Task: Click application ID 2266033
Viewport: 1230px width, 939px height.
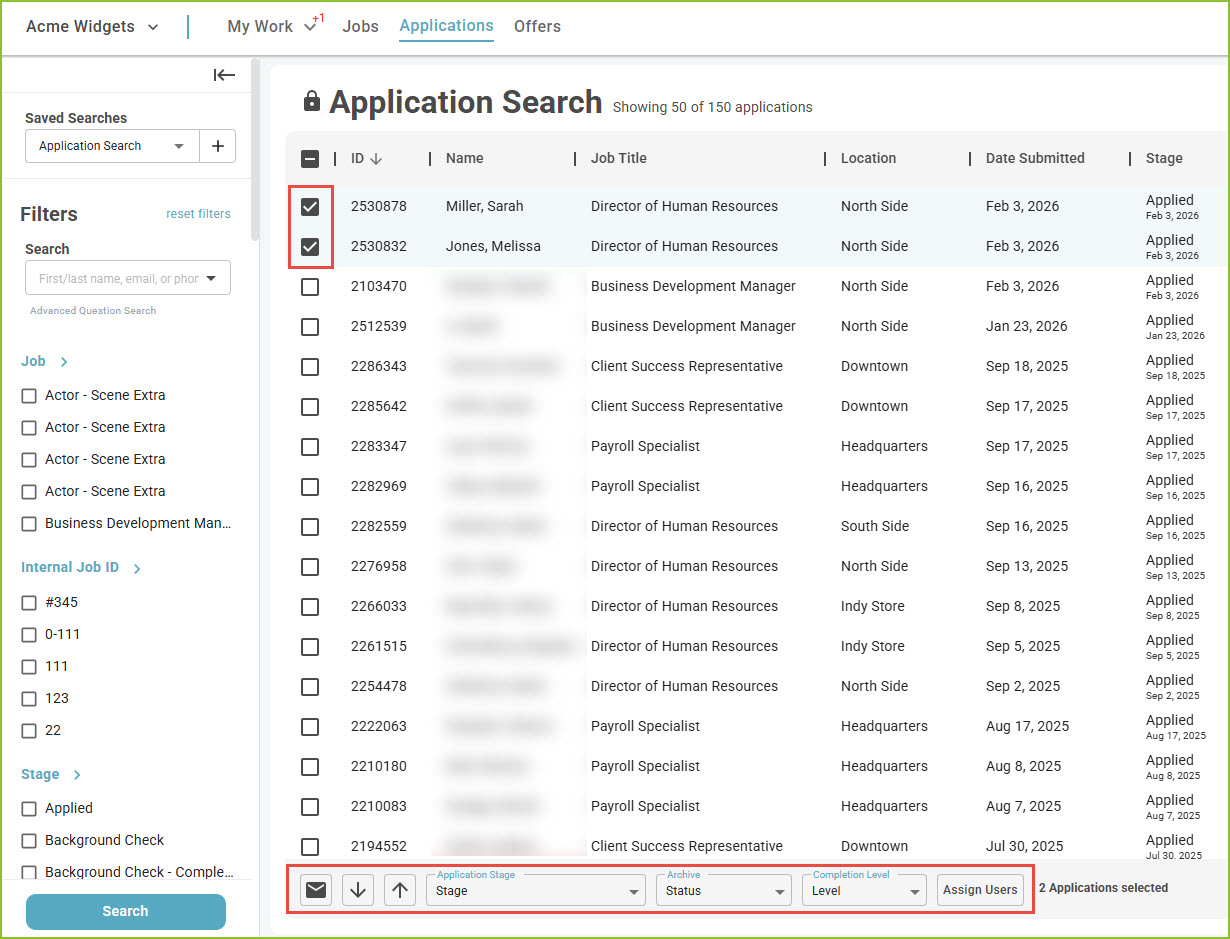Action: [379, 606]
